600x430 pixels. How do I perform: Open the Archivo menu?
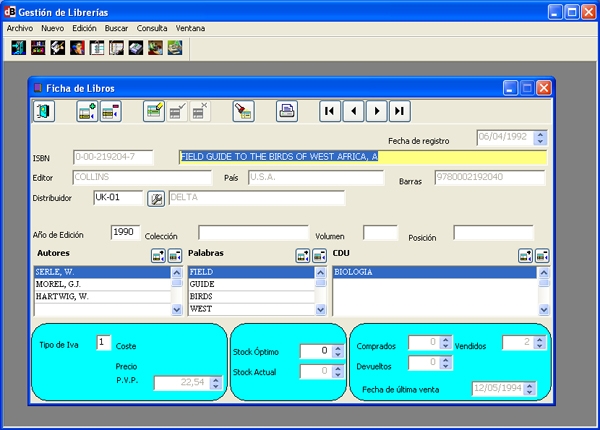coord(20,28)
